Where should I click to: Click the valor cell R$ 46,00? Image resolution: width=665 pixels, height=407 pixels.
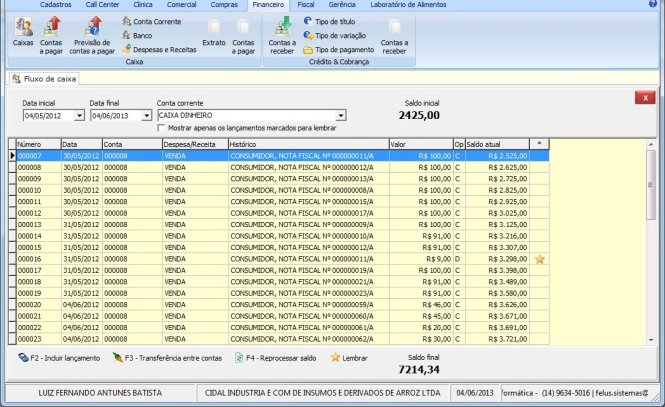[x=421, y=305]
